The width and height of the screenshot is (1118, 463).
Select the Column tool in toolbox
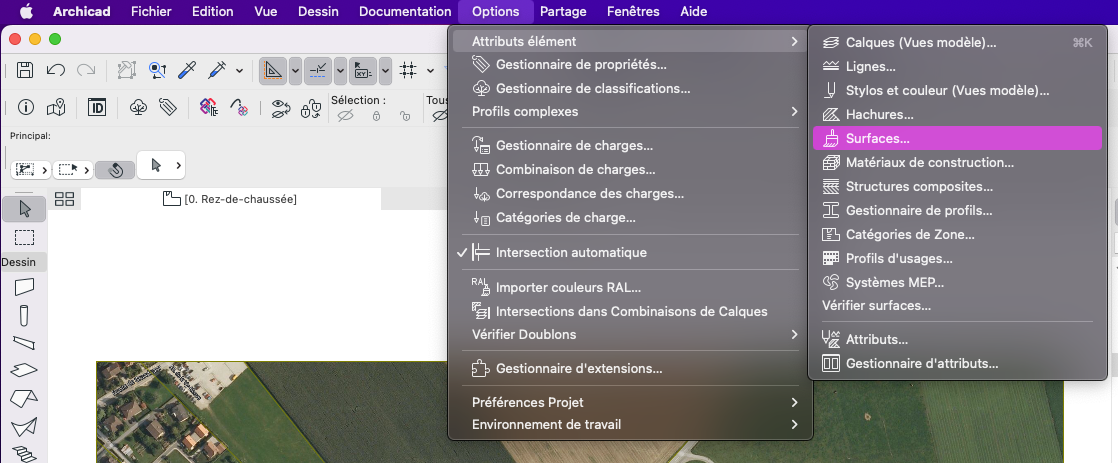coord(24,315)
